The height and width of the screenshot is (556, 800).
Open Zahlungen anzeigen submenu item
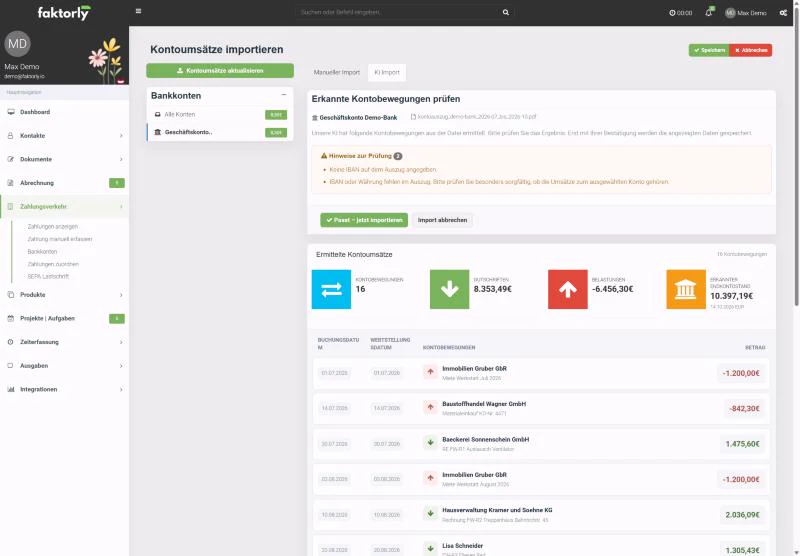[x=53, y=226]
